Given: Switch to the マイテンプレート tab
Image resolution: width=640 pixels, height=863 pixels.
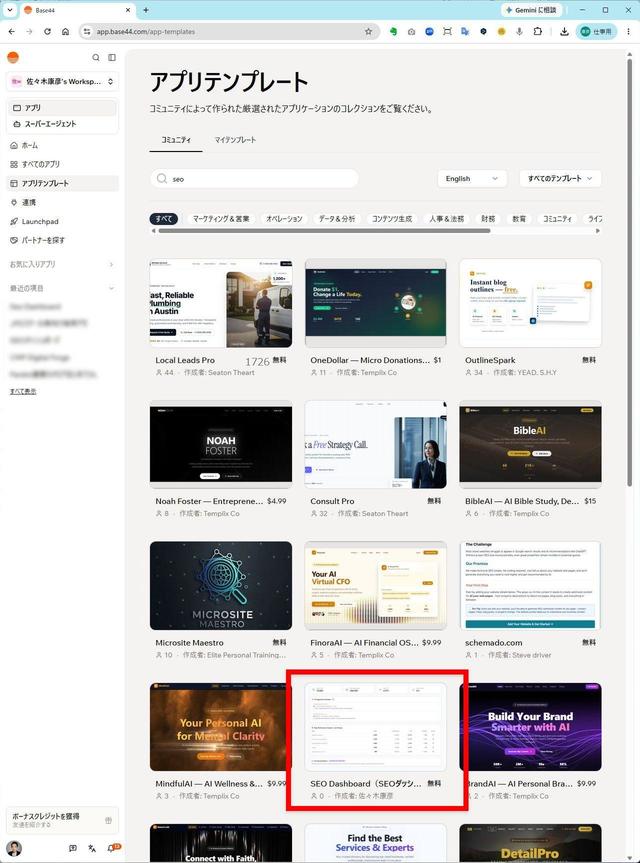Looking at the screenshot, I should [x=235, y=140].
